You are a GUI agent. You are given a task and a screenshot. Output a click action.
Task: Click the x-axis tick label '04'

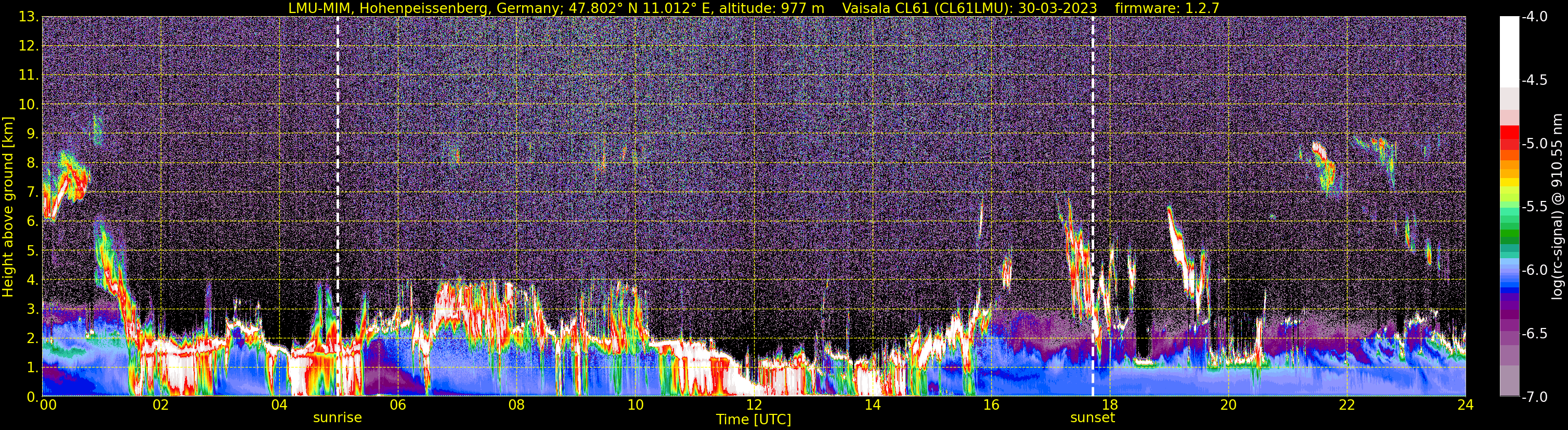pos(279,405)
